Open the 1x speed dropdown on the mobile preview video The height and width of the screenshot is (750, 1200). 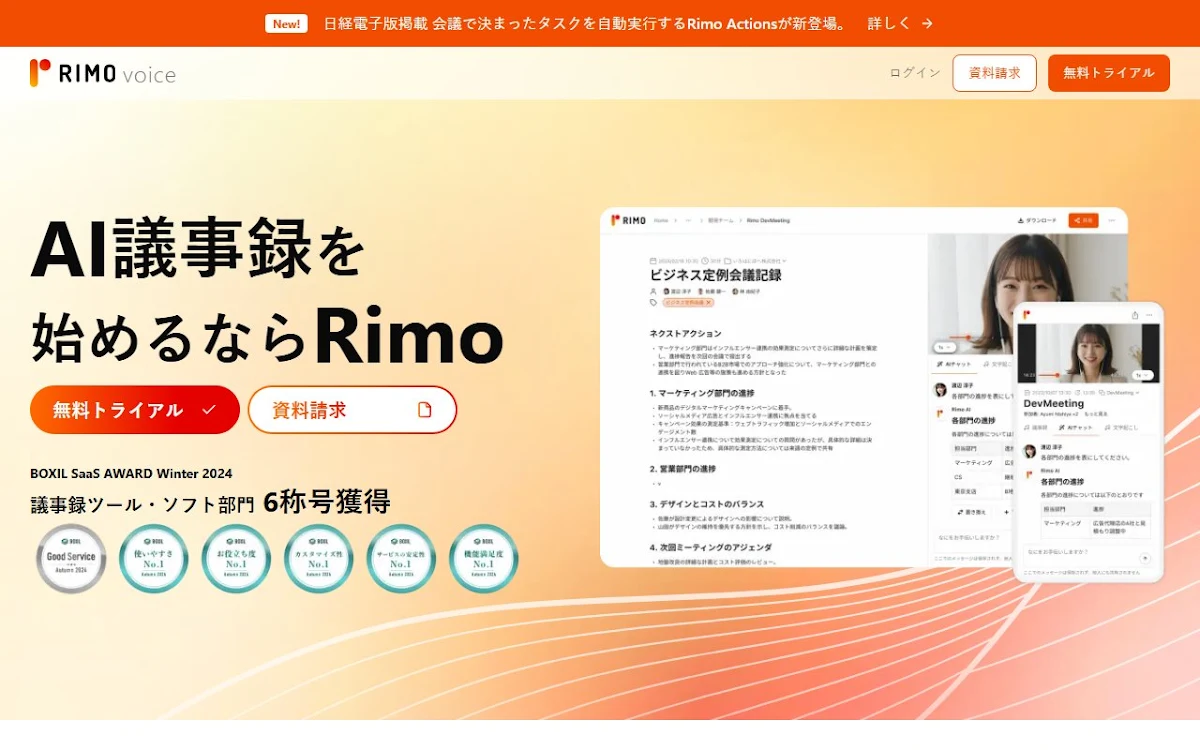tap(1143, 375)
